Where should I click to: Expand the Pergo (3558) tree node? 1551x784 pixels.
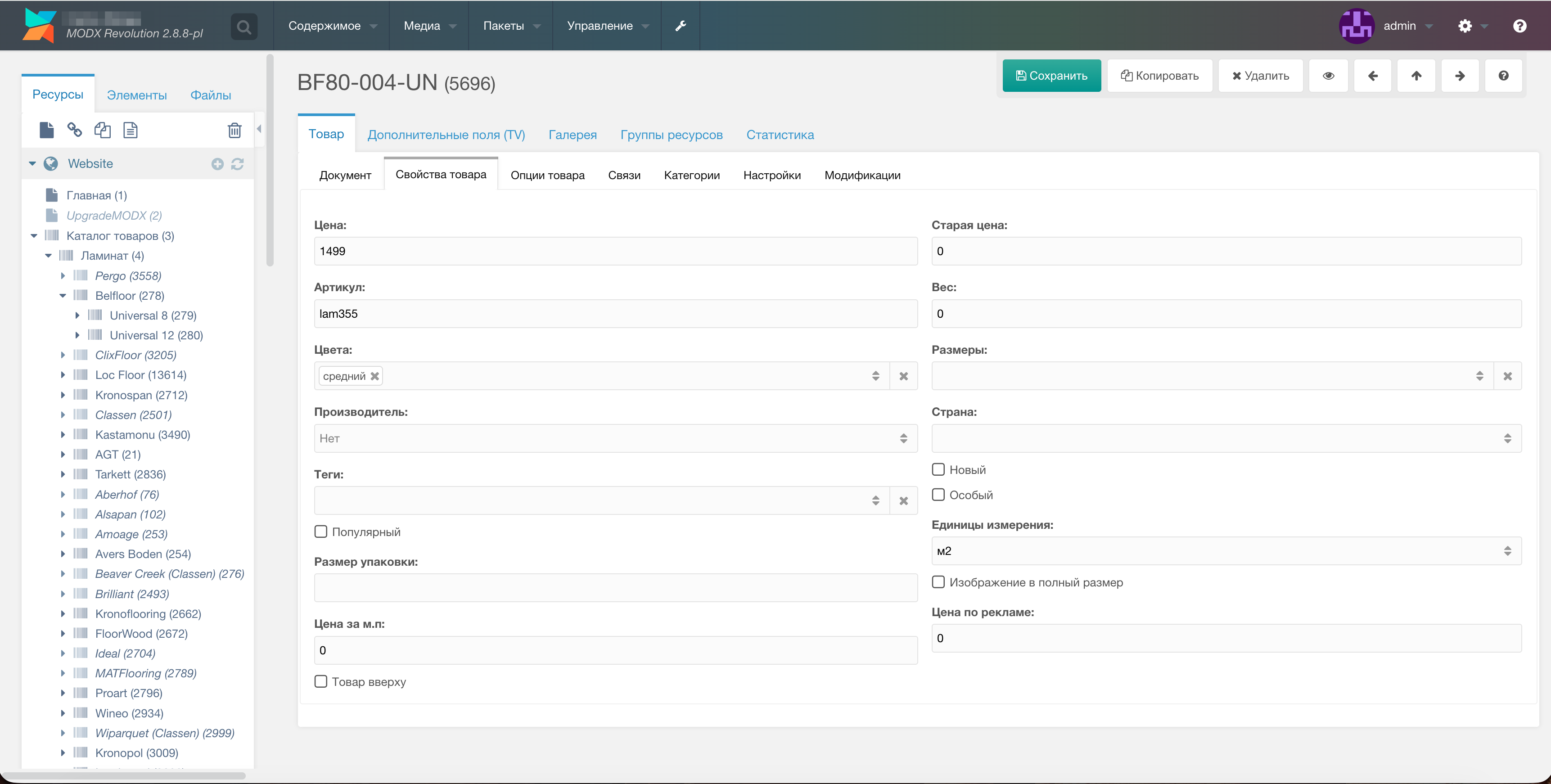pos(63,276)
